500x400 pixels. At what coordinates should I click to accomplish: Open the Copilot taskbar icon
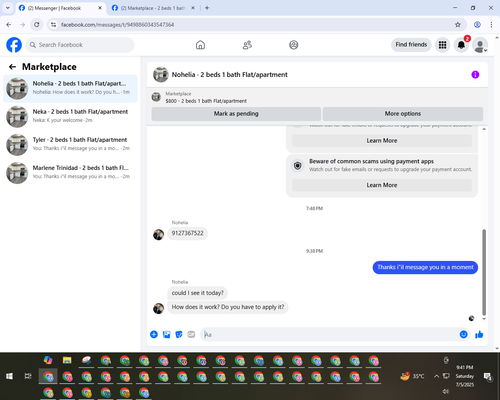[48, 360]
